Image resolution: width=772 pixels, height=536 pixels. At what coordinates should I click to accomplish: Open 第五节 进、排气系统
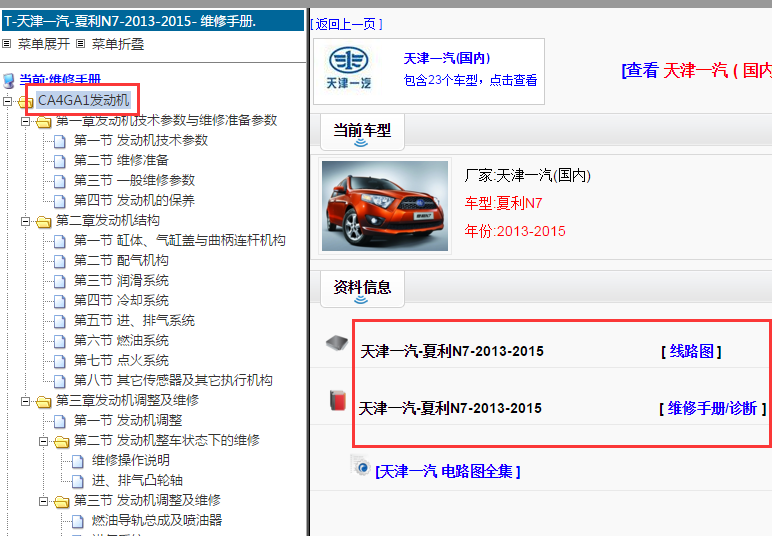pos(134,321)
